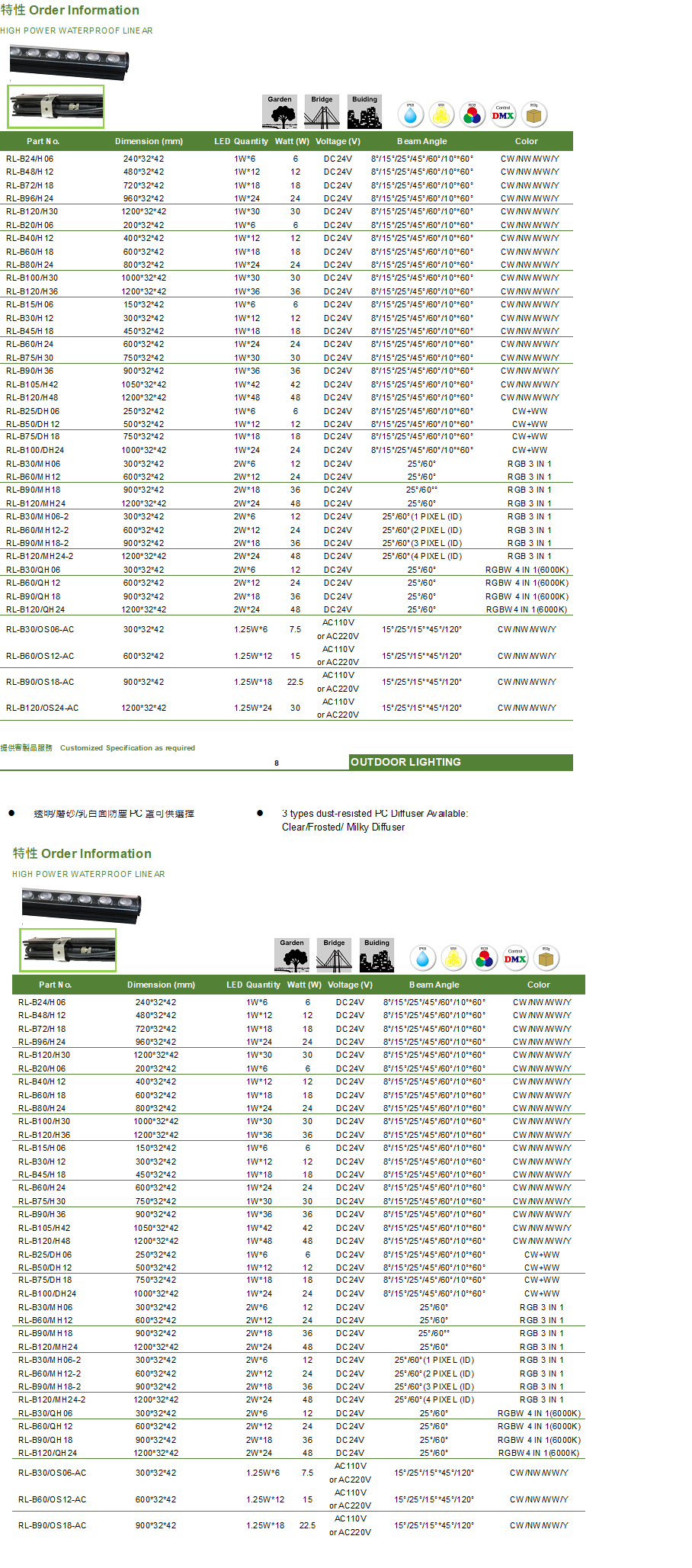692x1568 pixels.
Task: Click the yellow warm white LED icon in the second section
Action: coord(453,958)
